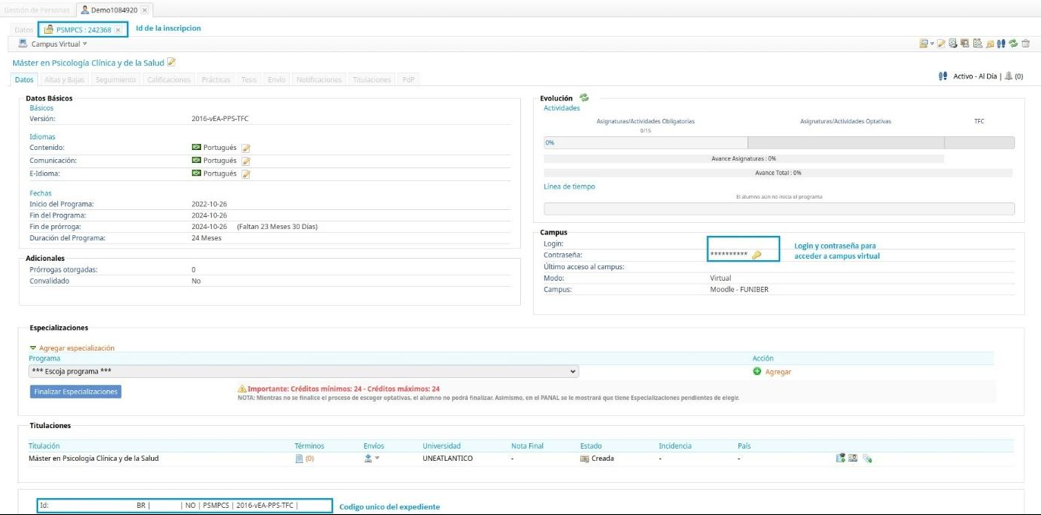Image resolution: width=1041 pixels, height=515 pixels.
Task: Collapse the Agregar especialización section
Action: coord(33,348)
